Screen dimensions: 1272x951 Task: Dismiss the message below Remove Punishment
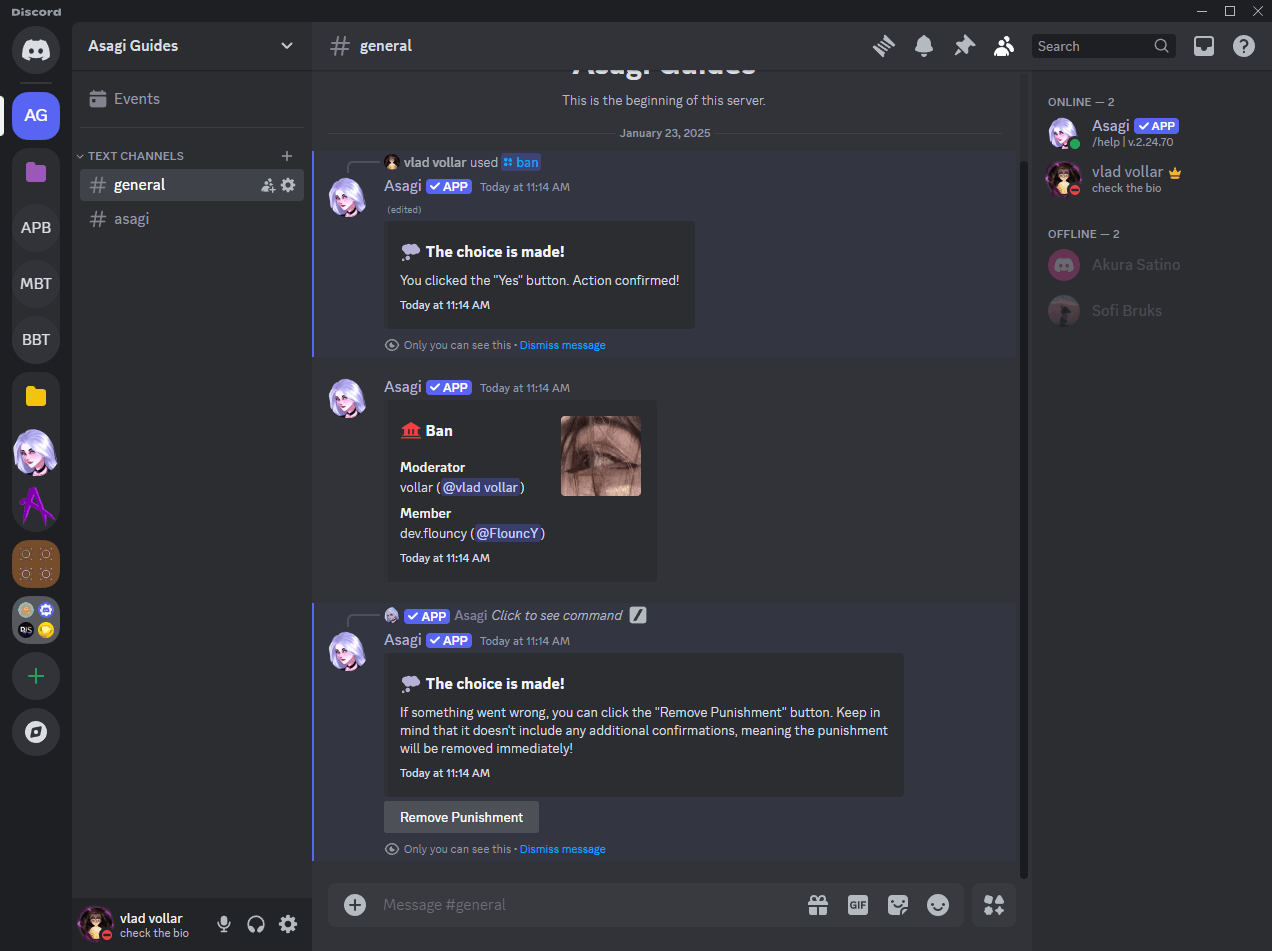tap(562, 849)
